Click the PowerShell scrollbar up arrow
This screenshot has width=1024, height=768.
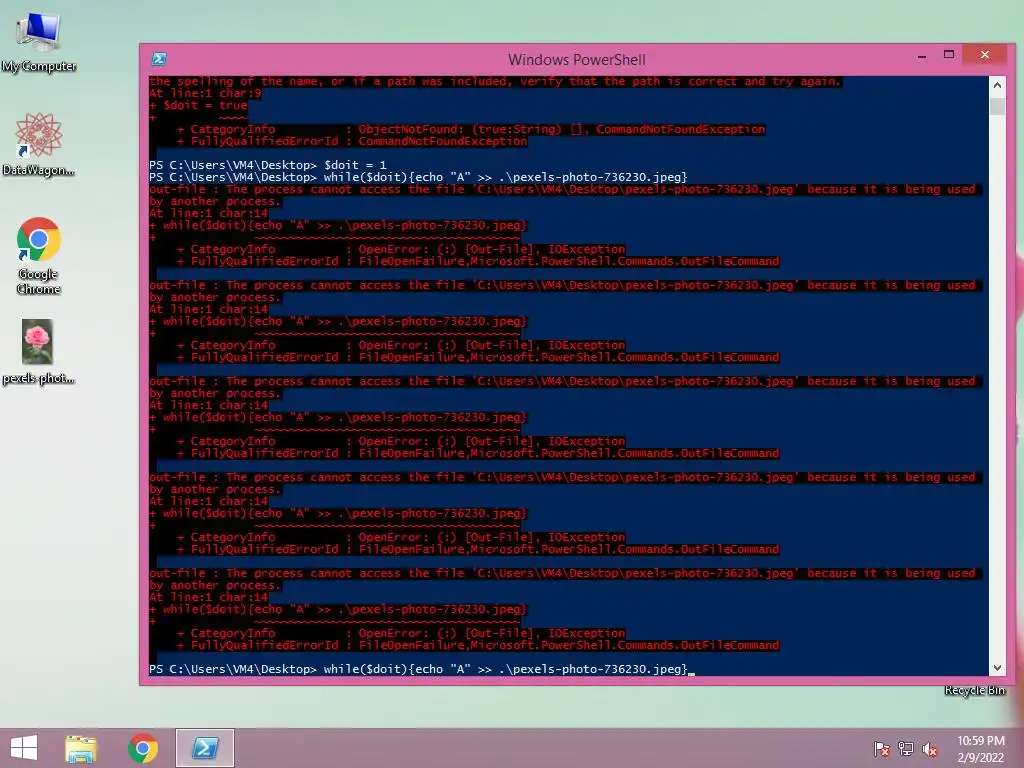click(x=997, y=85)
